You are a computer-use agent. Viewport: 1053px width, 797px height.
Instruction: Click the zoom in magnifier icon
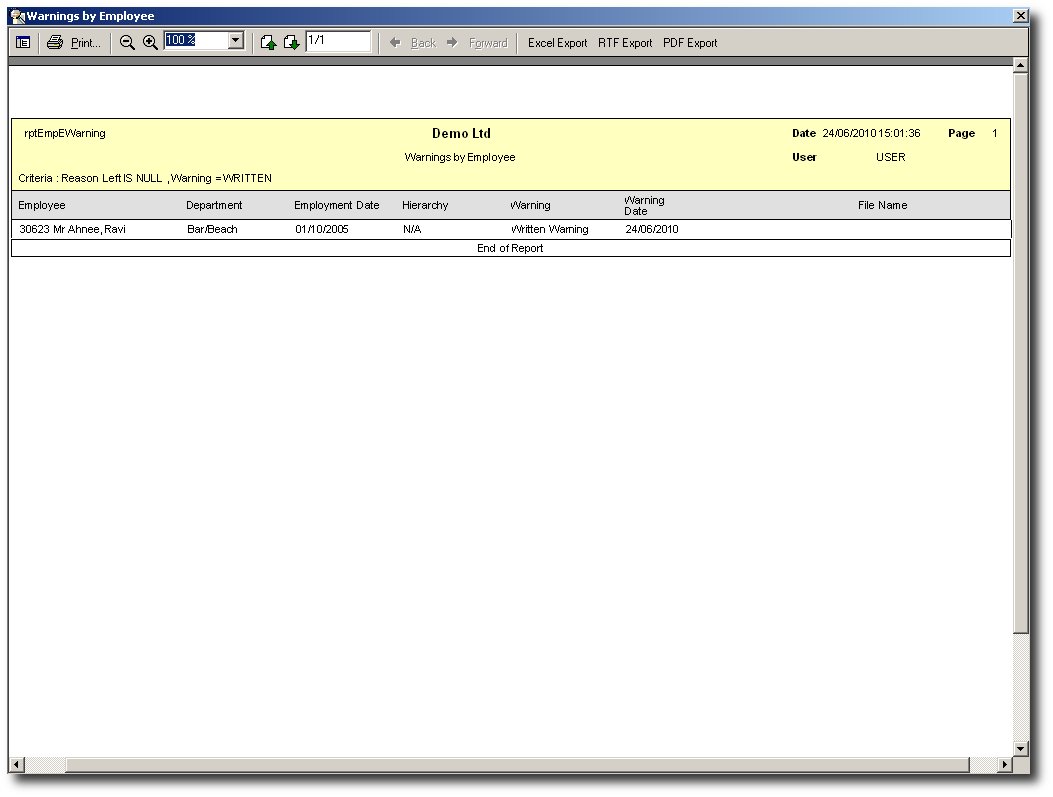point(150,43)
